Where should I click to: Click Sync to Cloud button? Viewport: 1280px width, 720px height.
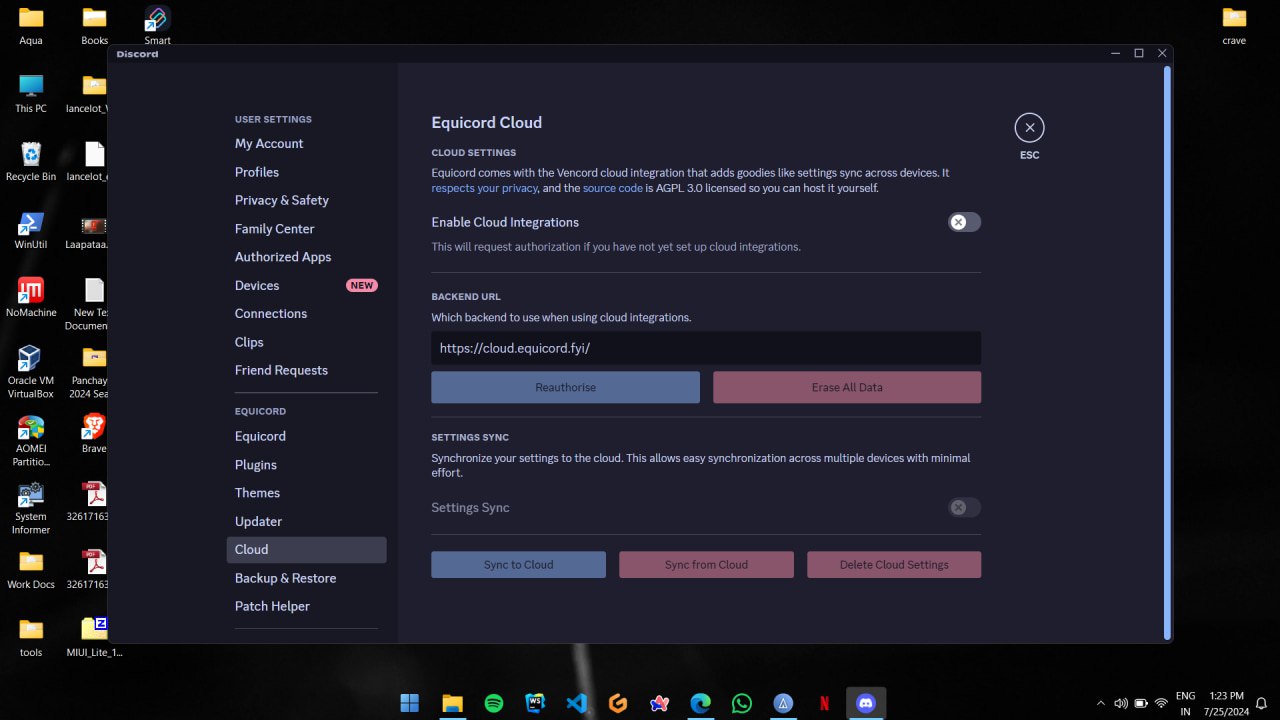(x=518, y=565)
